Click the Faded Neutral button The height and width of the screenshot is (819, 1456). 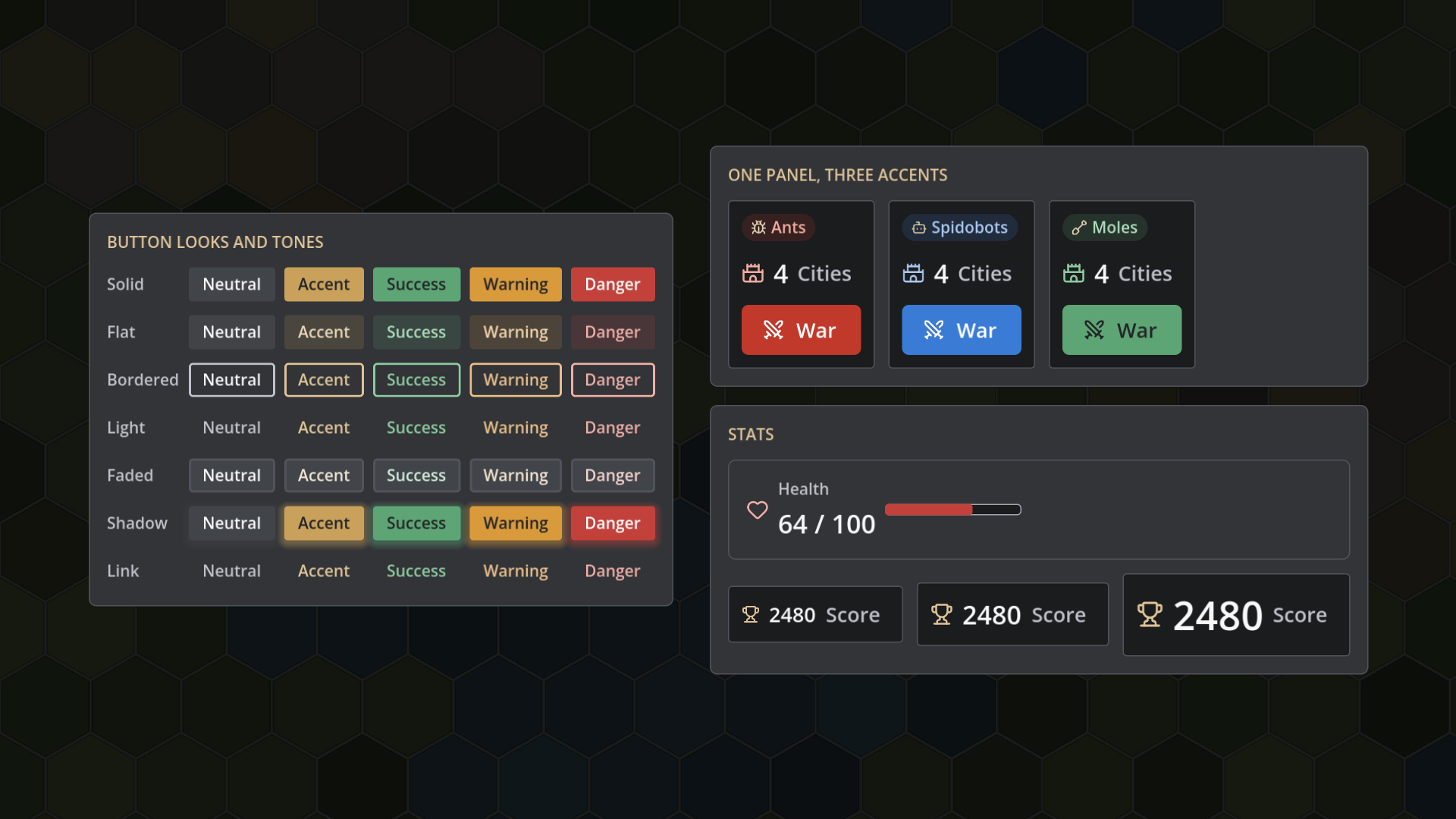[x=232, y=475]
